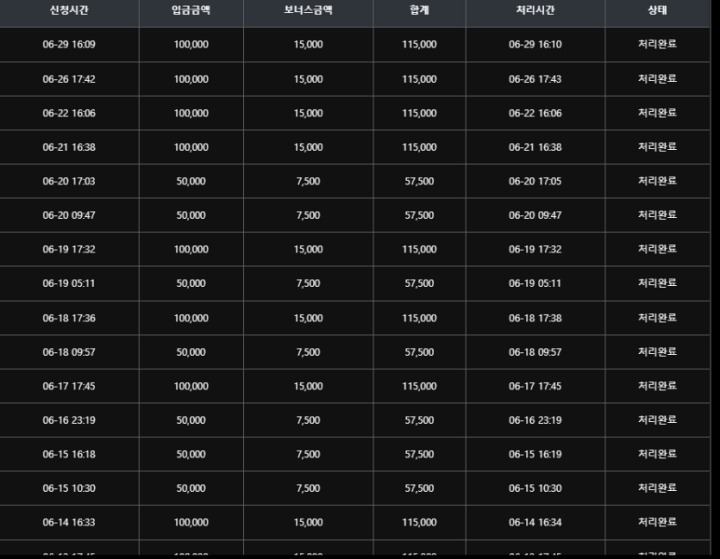Click processing time 06-18 17:38 cell
Viewport: 720px width, 559px height.
(x=535, y=318)
